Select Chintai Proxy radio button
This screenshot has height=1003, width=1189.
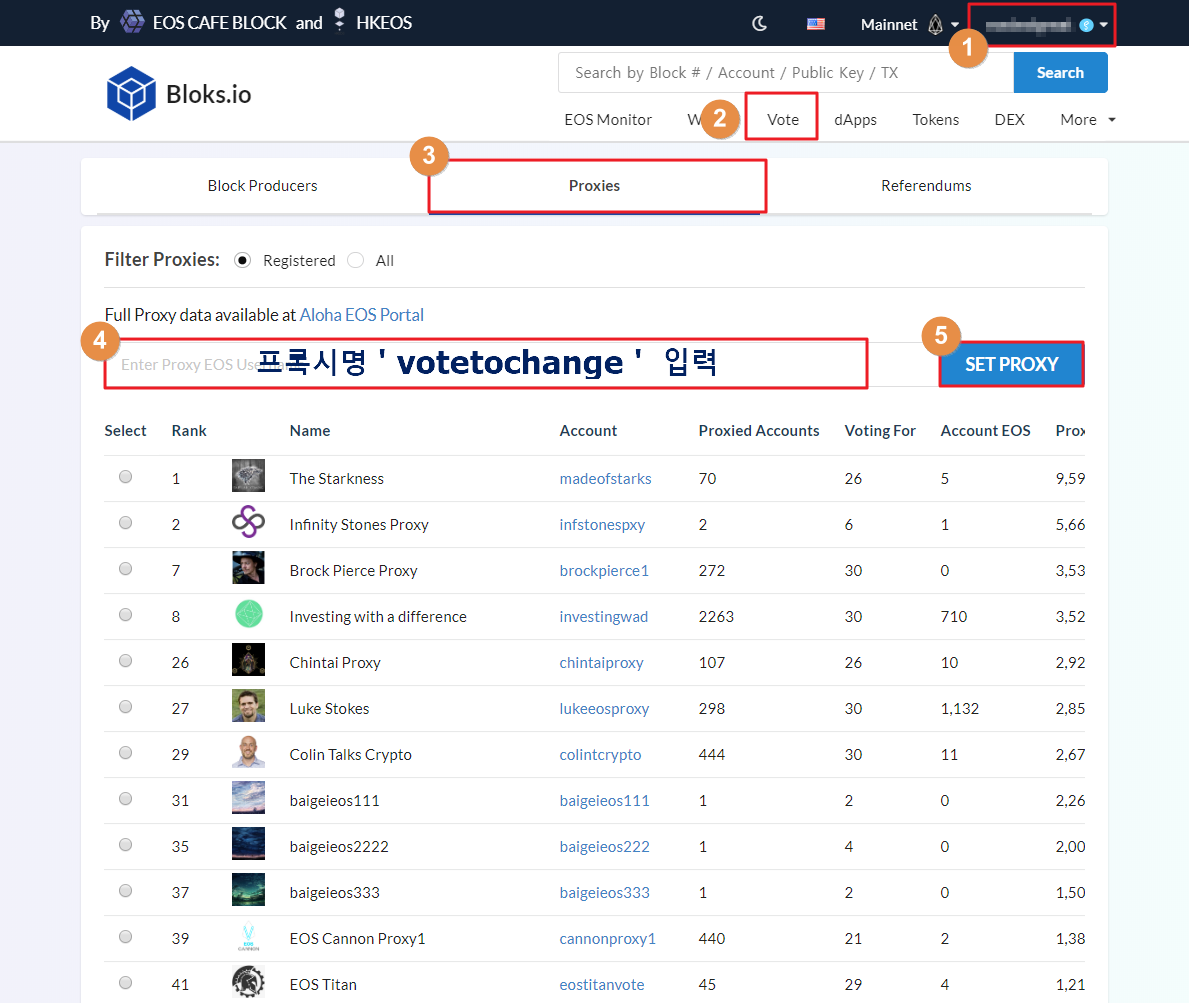(x=126, y=661)
